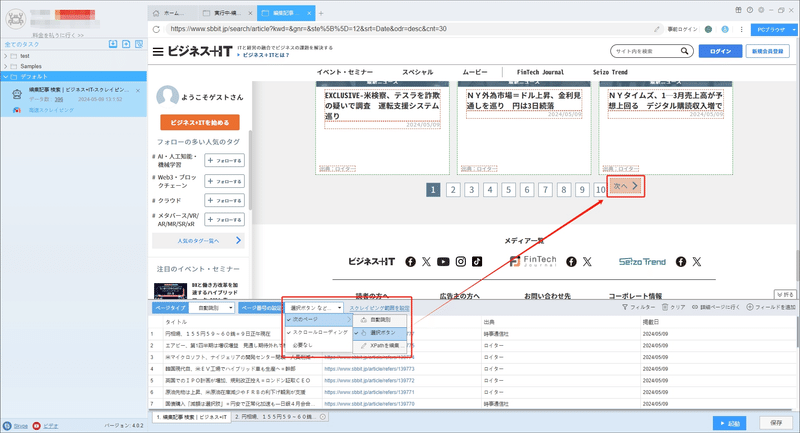
Task: Switch to the 実行中 tab
Action: click(x=227, y=13)
